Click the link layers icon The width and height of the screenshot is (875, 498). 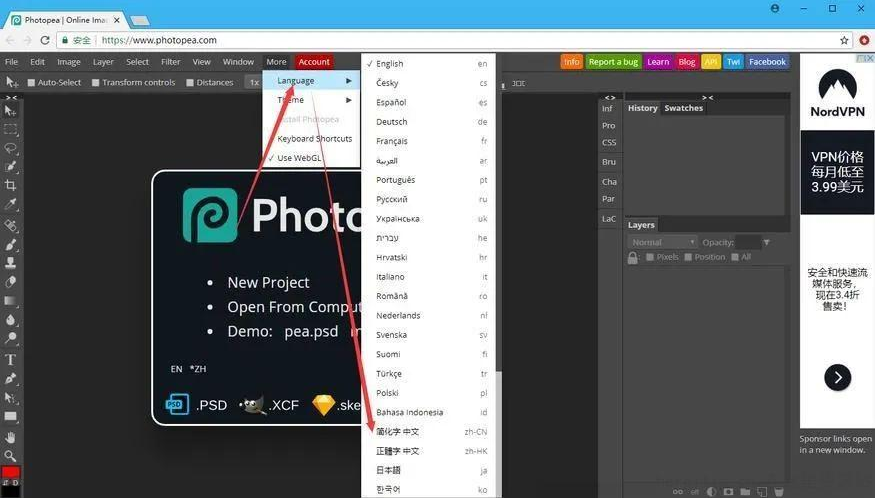pos(677,492)
